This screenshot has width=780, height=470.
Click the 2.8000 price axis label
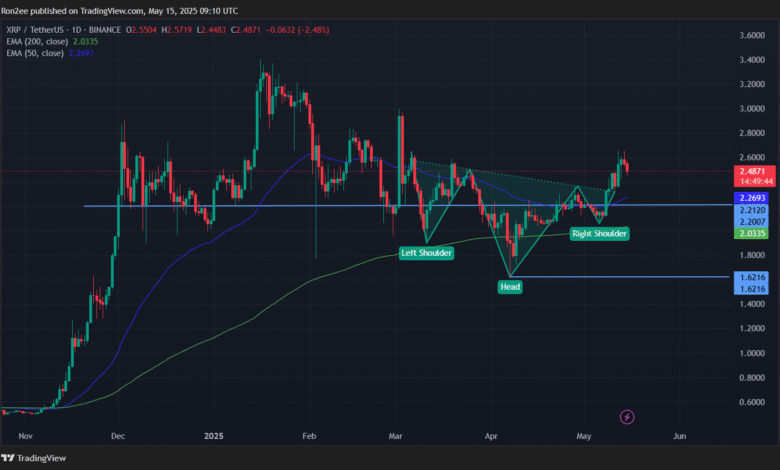752,133
